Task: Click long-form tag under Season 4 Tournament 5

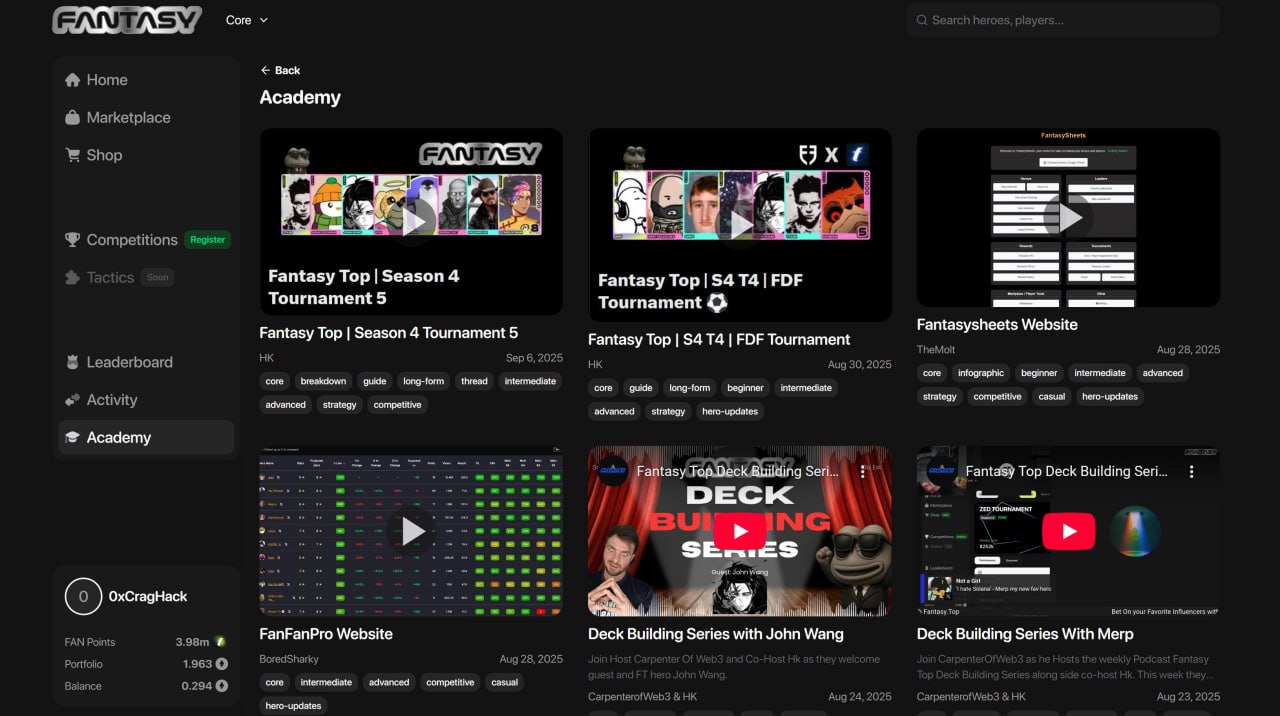Action: click(x=423, y=381)
